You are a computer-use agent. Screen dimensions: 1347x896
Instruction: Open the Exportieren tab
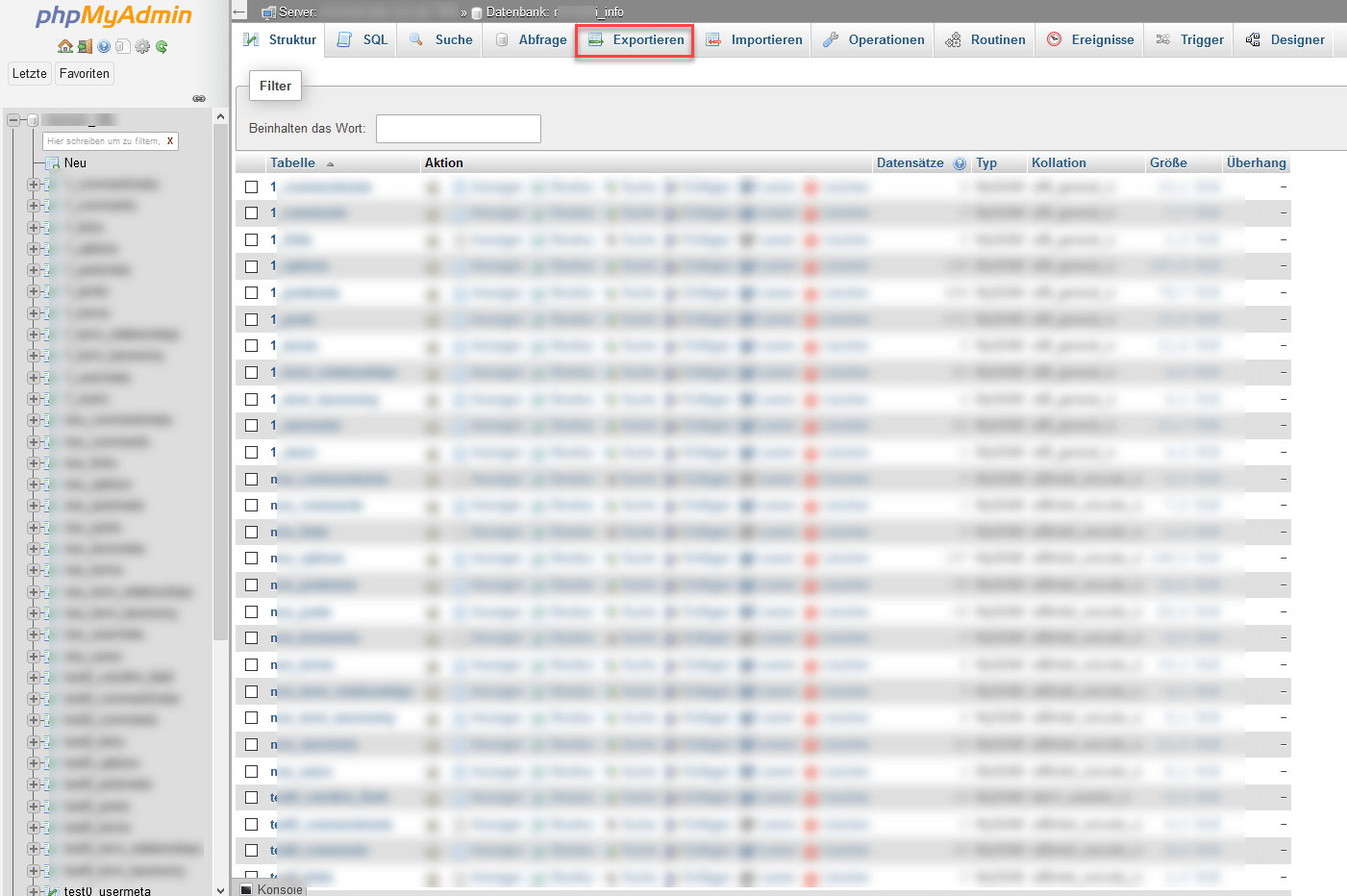point(635,40)
